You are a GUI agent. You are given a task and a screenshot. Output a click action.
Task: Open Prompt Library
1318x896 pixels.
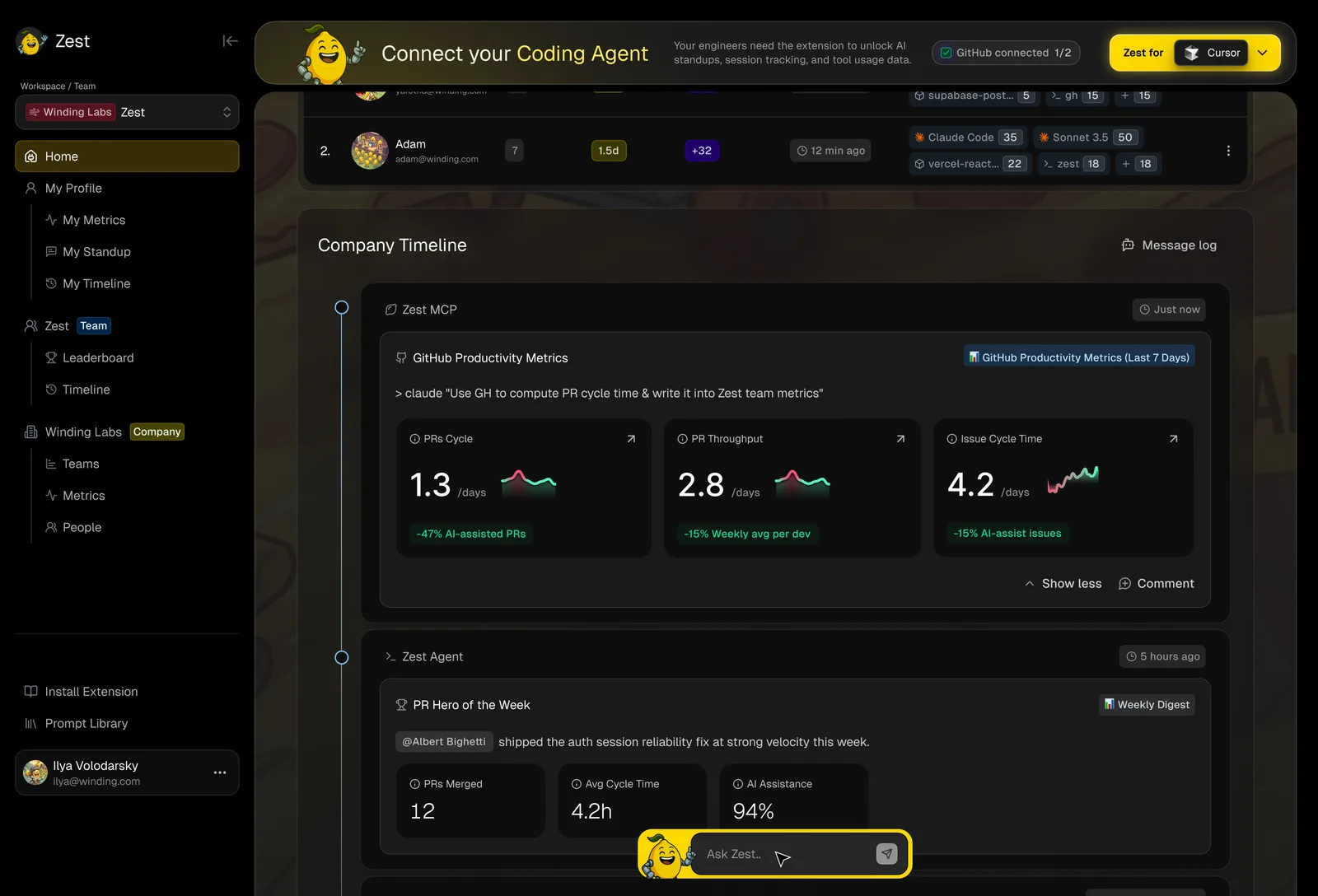click(x=86, y=724)
